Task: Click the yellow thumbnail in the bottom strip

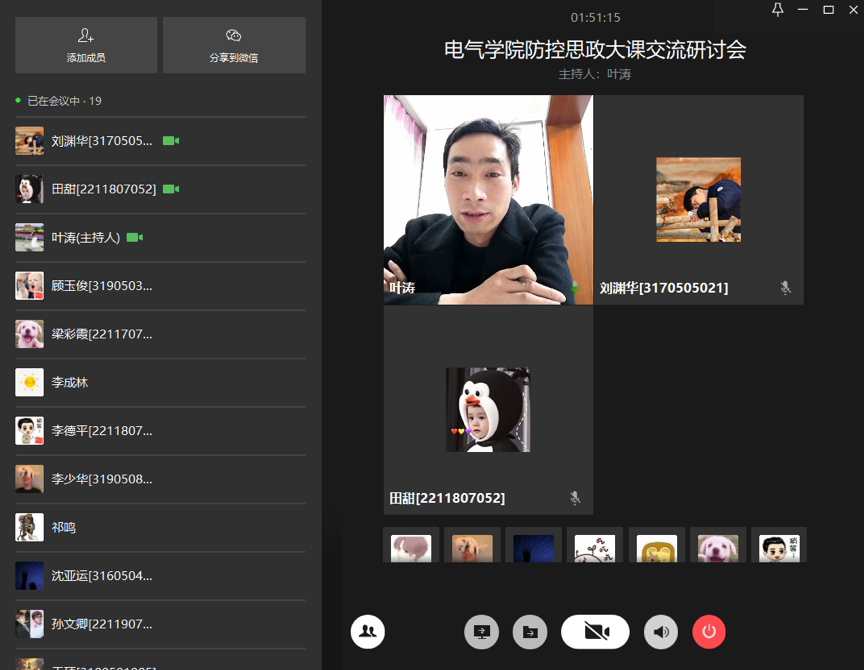Action: 656,548
